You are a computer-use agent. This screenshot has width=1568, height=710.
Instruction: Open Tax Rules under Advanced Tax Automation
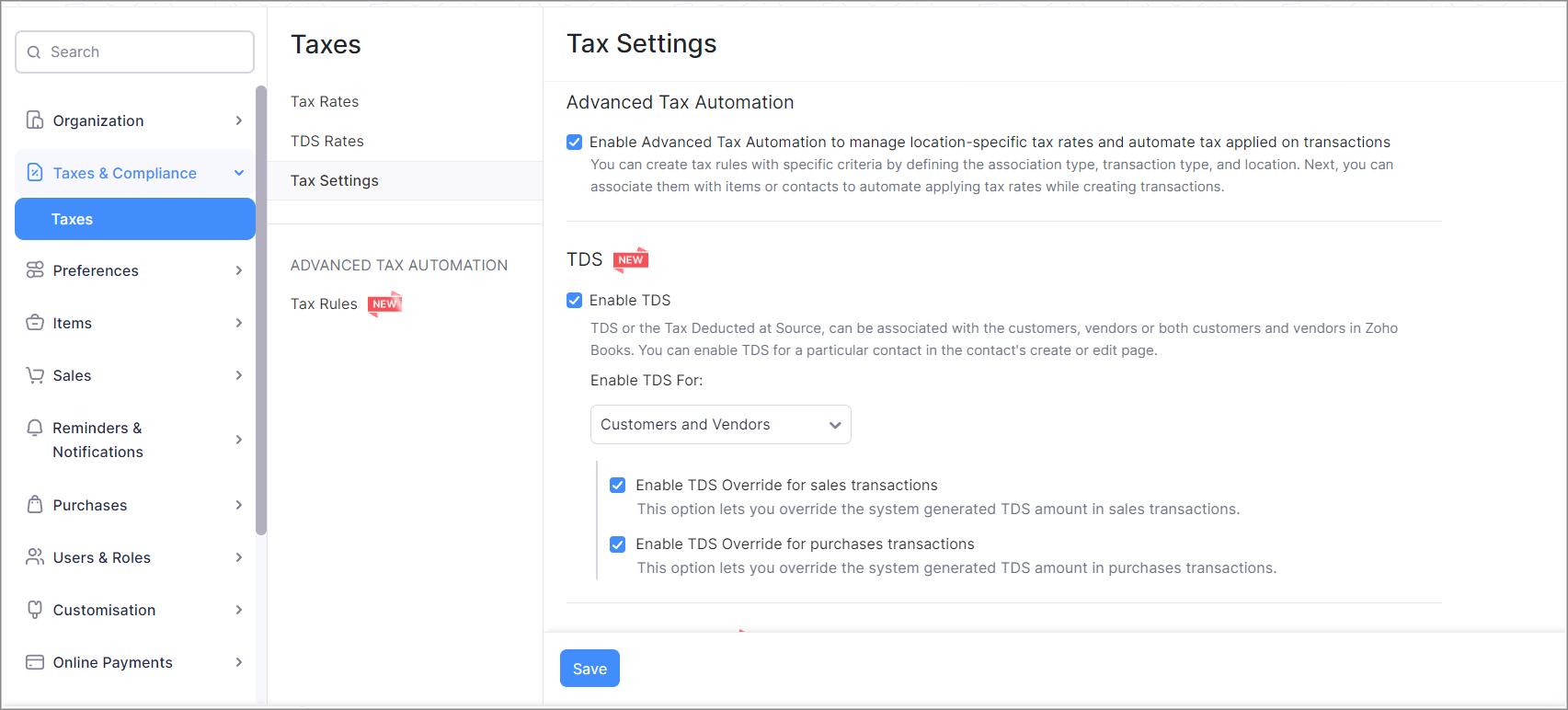[324, 304]
